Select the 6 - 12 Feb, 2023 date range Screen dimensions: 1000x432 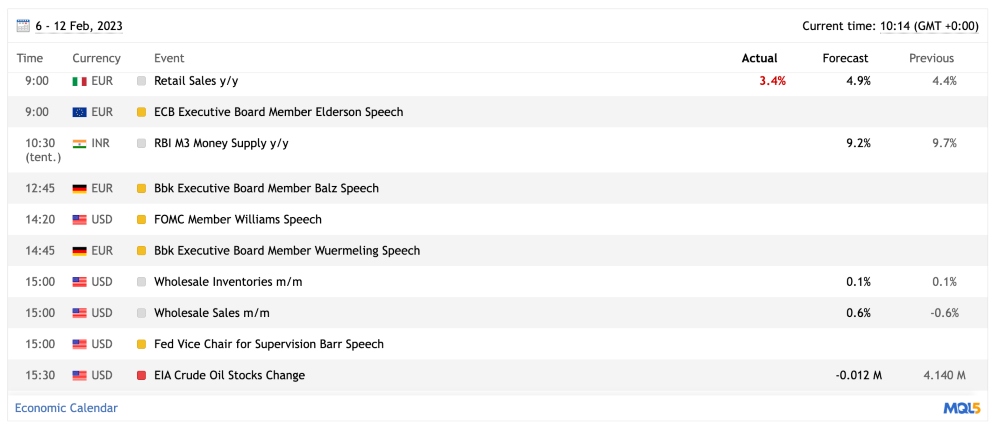coord(77,26)
